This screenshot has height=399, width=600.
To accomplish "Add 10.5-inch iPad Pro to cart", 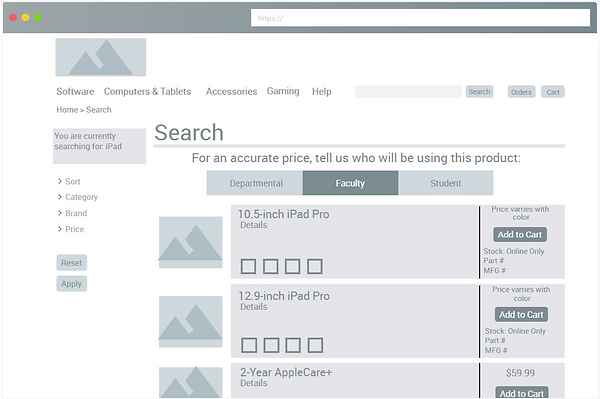I will [520, 235].
